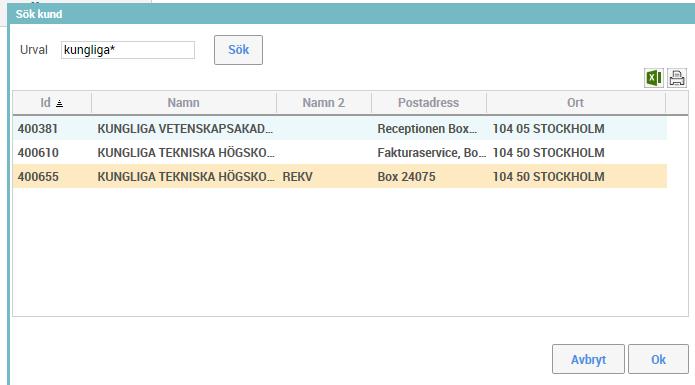The image size is (695, 385).
Task: Confirm selection with Ok button
Action: pyautogui.click(x=658, y=359)
